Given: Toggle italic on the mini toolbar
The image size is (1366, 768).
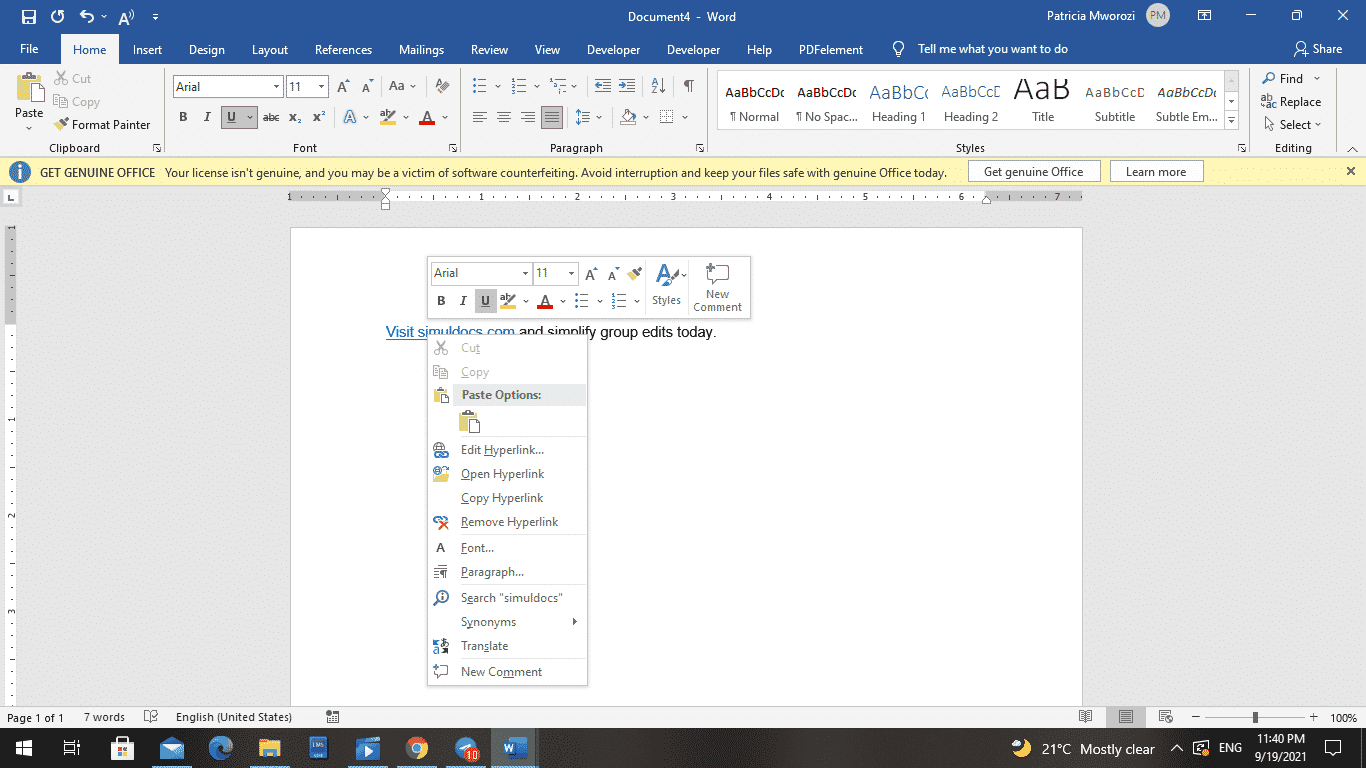Looking at the screenshot, I should (462, 301).
